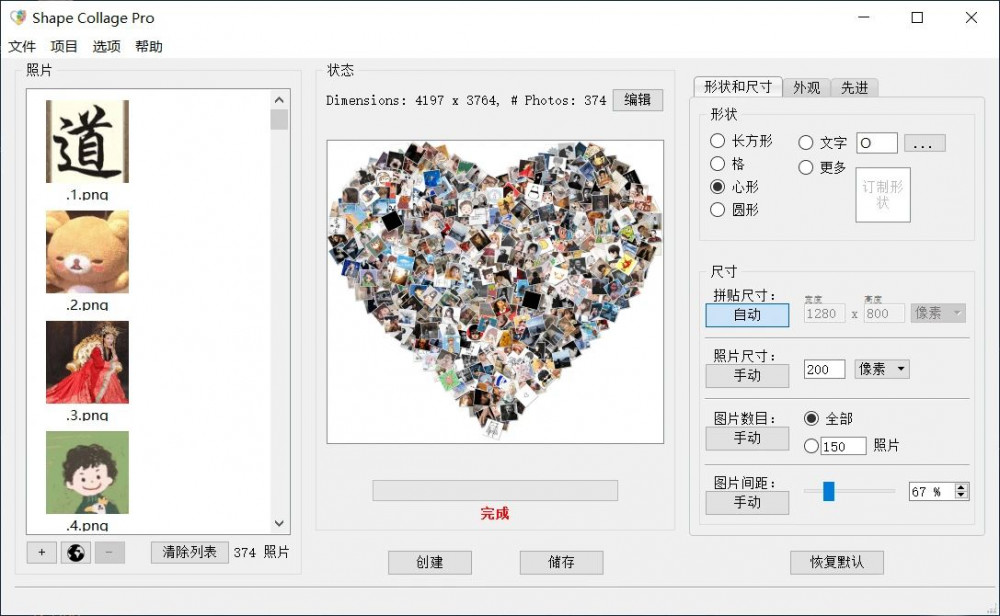Select the 长方形 shape radio button
1000x616 pixels.
click(717, 141)
